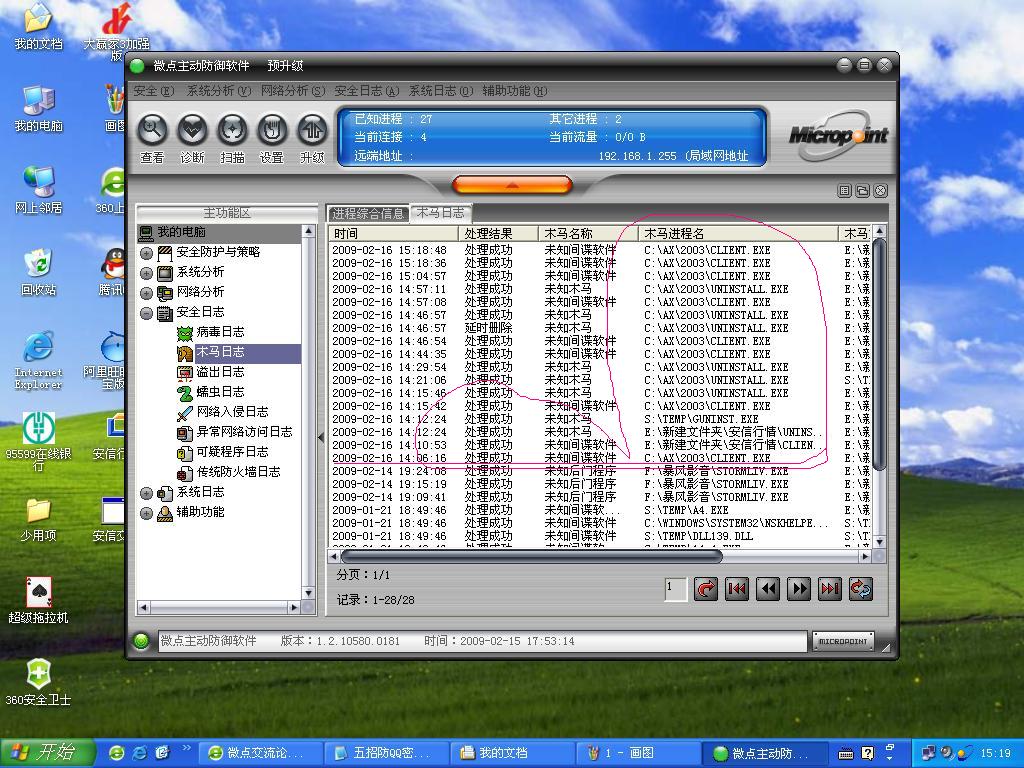
Task: Click the go-to-page red arrow button
Action: click(x=705, y=589)
